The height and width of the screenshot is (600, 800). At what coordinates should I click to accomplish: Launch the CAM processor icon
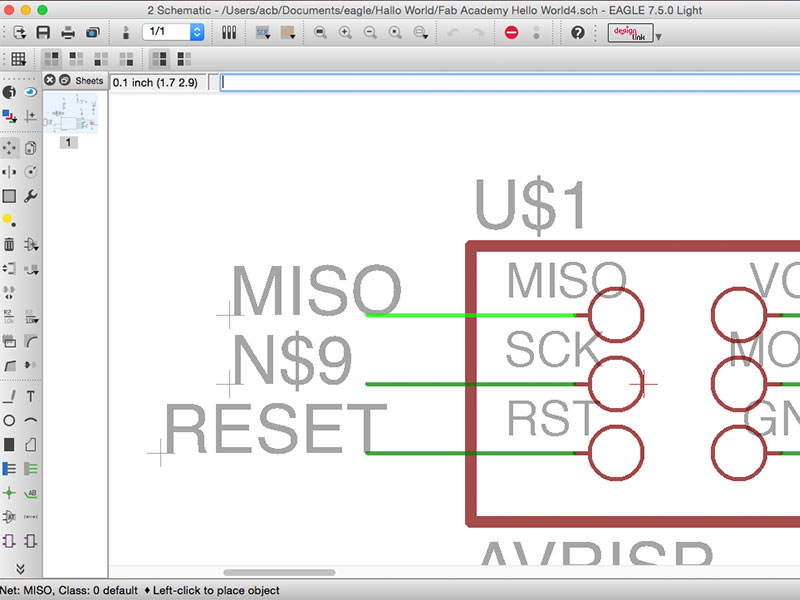pos(93,33)
